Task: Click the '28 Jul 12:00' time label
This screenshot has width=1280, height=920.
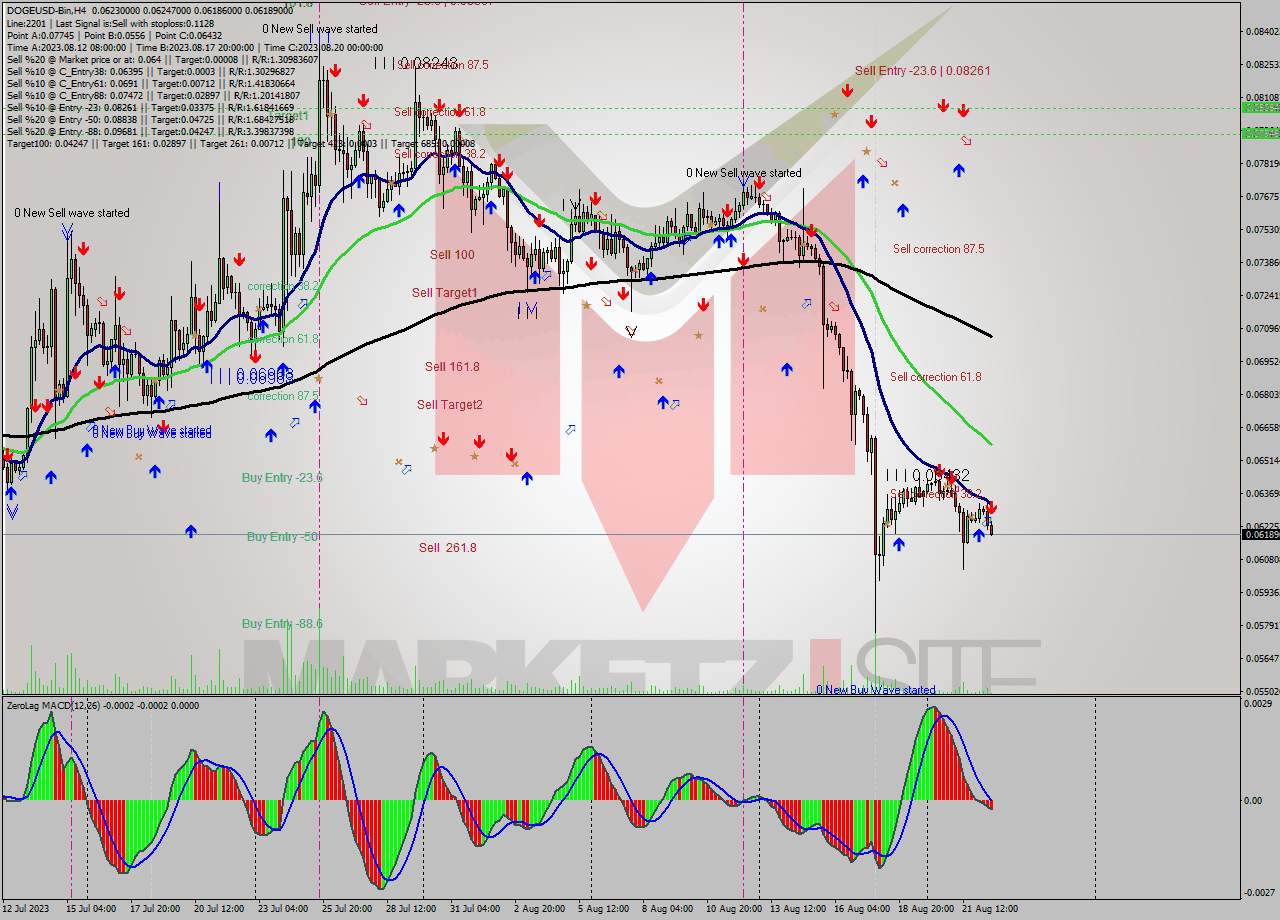Action: tap(410, 909)
